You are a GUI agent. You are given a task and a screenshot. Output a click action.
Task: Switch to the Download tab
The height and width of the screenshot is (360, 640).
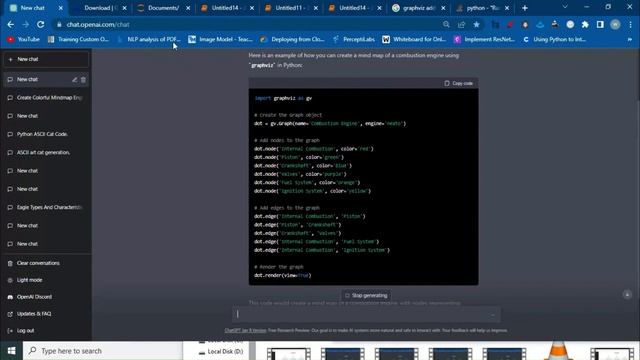pos(100,8)
